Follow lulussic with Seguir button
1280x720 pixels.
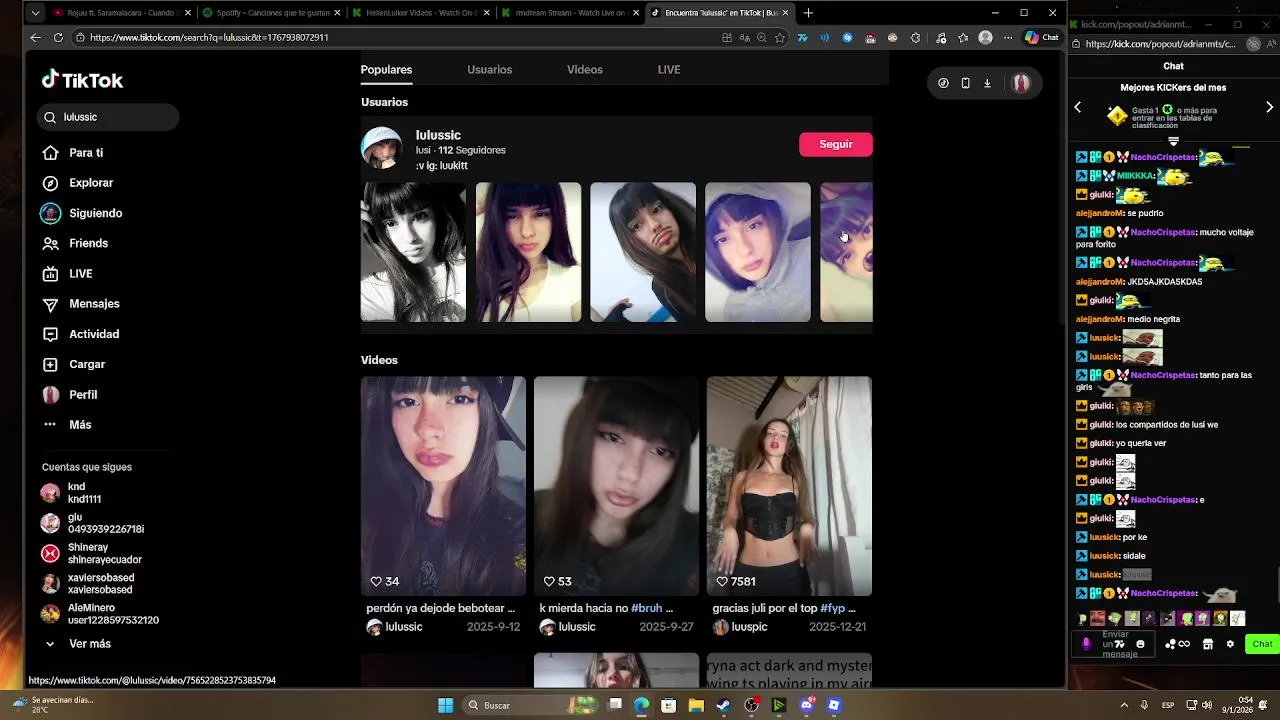point(836,144)
